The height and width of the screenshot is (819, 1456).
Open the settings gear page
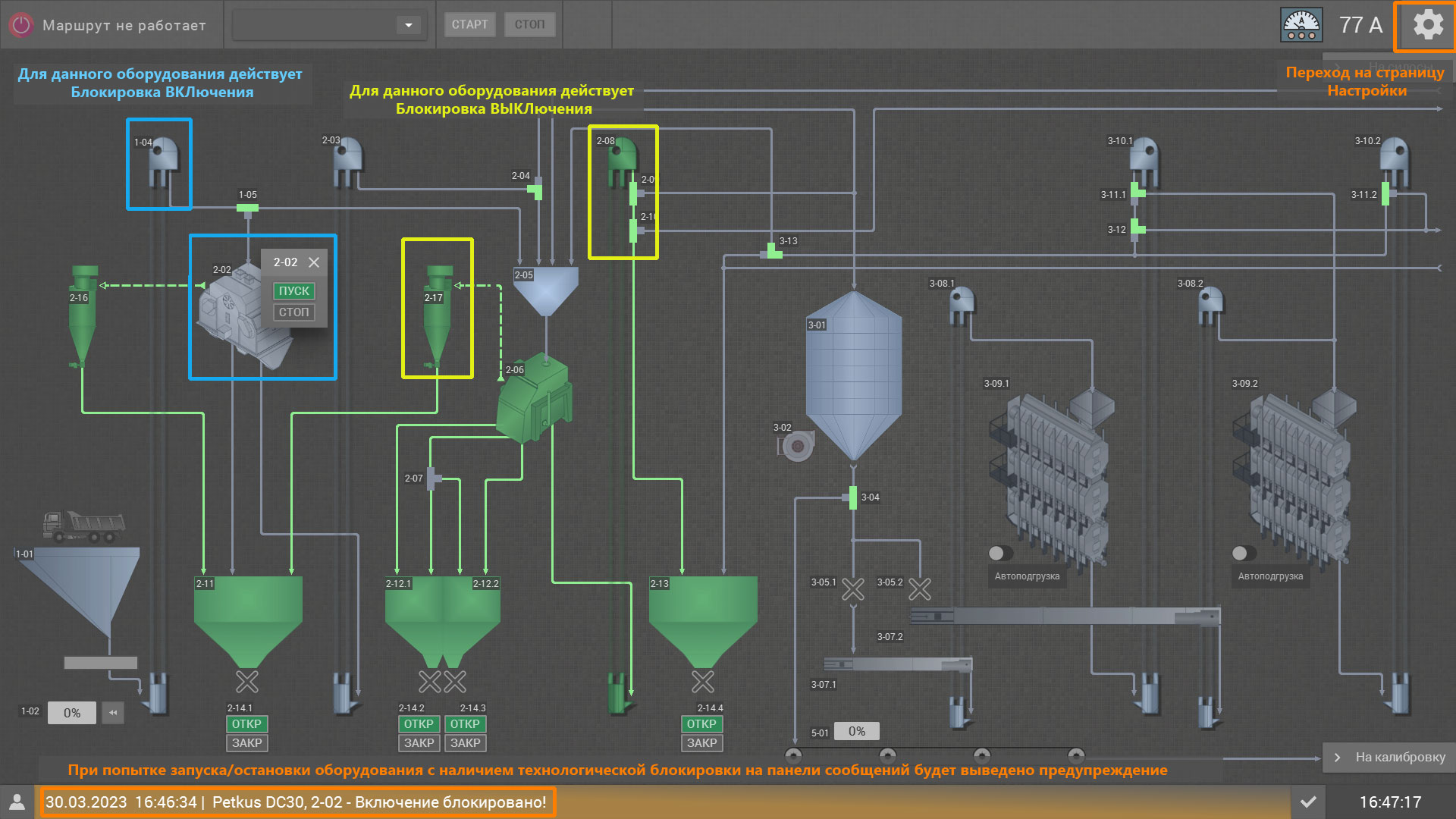click(x=1427, y=25)
